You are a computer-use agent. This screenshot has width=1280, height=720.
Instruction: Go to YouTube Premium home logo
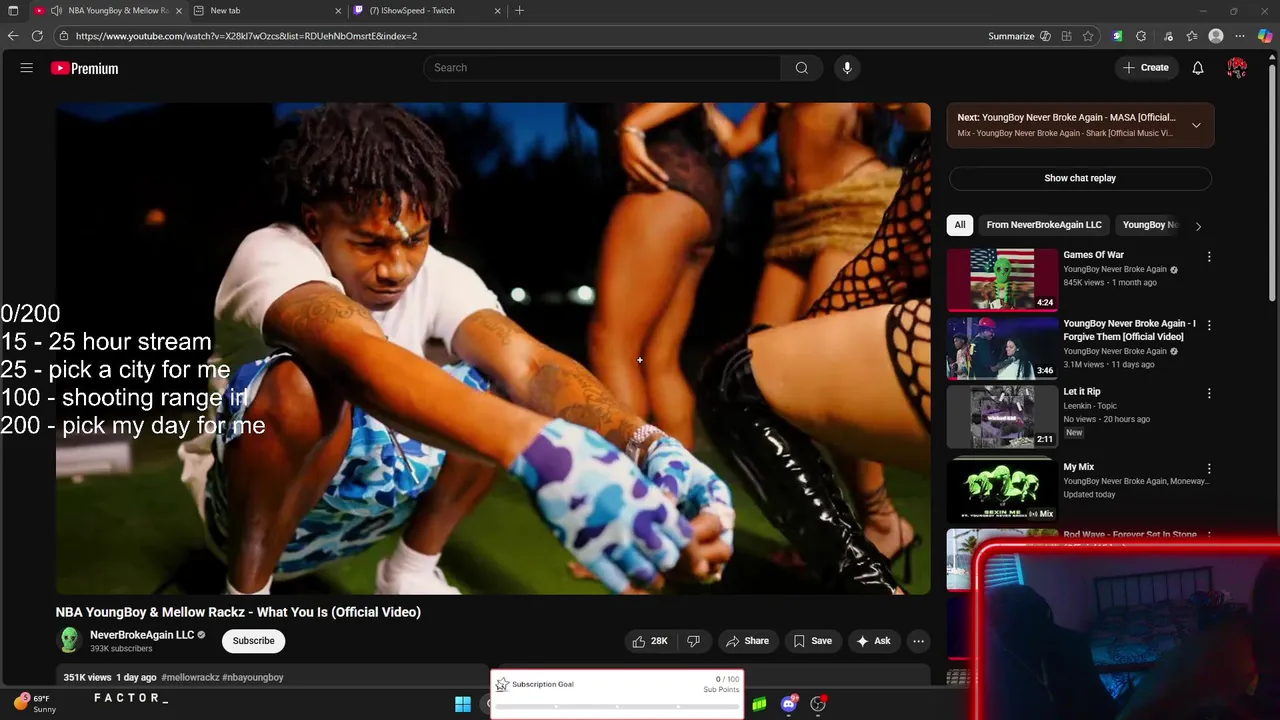point(85,68)
